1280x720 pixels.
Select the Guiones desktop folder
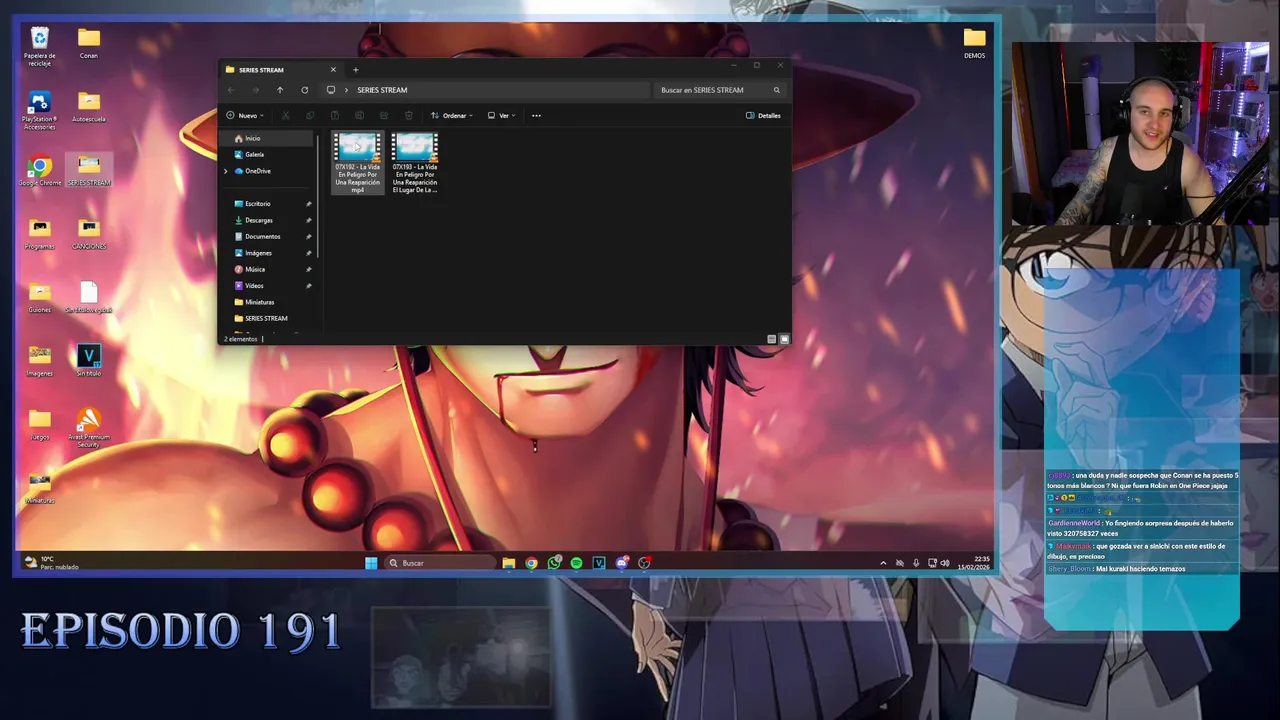pyautogui.click(x=39, y=298)
